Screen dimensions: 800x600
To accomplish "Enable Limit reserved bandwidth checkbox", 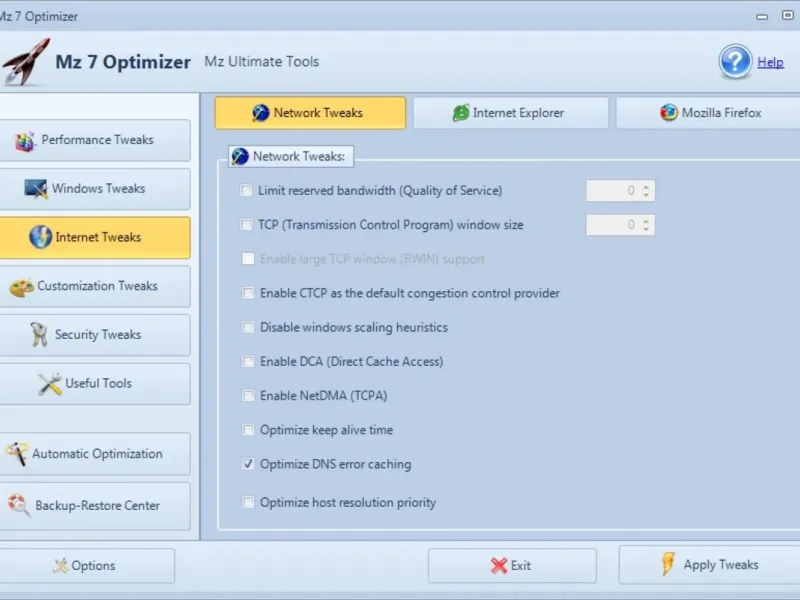I will (246, 190).
